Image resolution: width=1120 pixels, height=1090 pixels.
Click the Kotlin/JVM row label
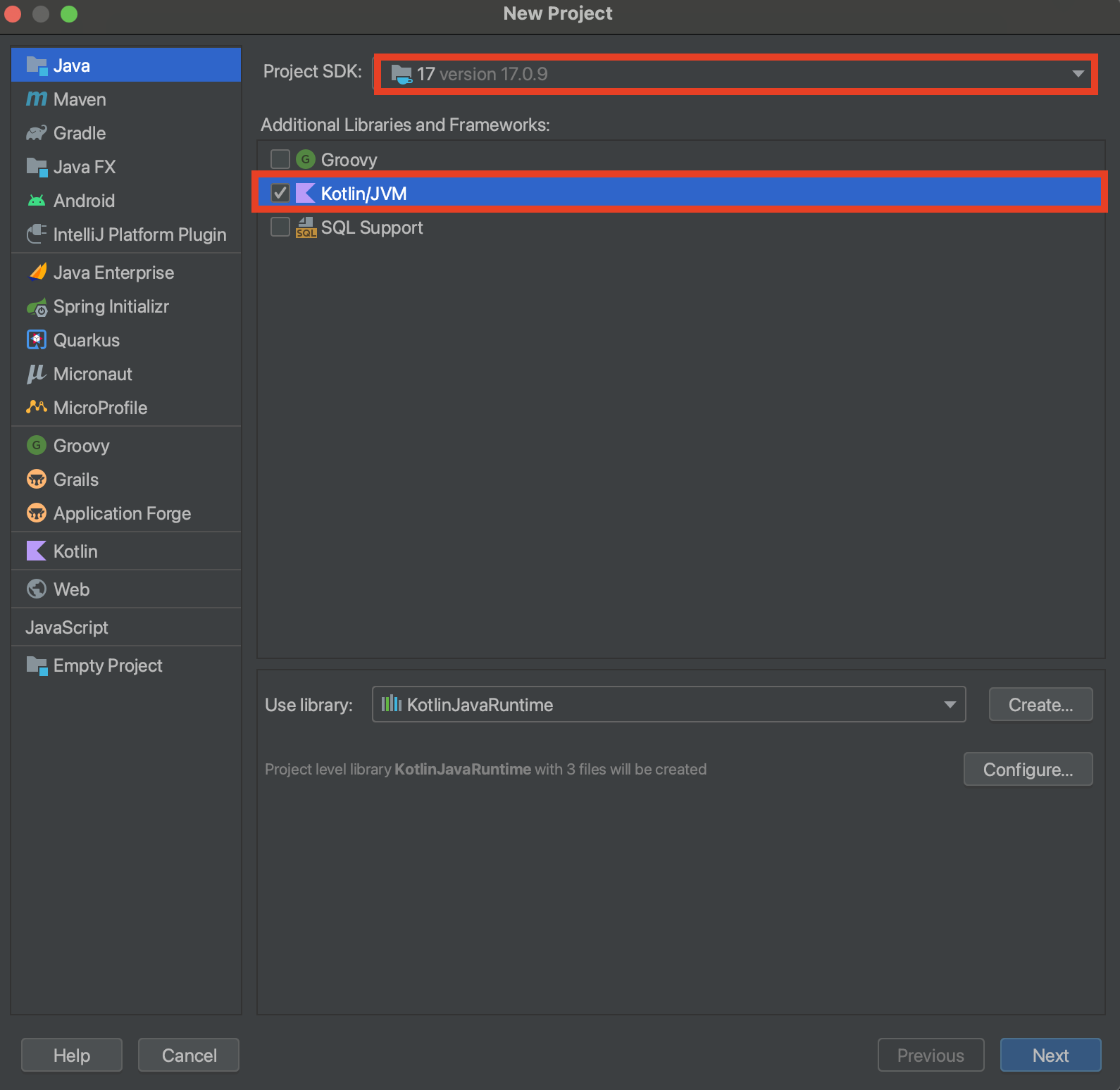pos(363,194)
